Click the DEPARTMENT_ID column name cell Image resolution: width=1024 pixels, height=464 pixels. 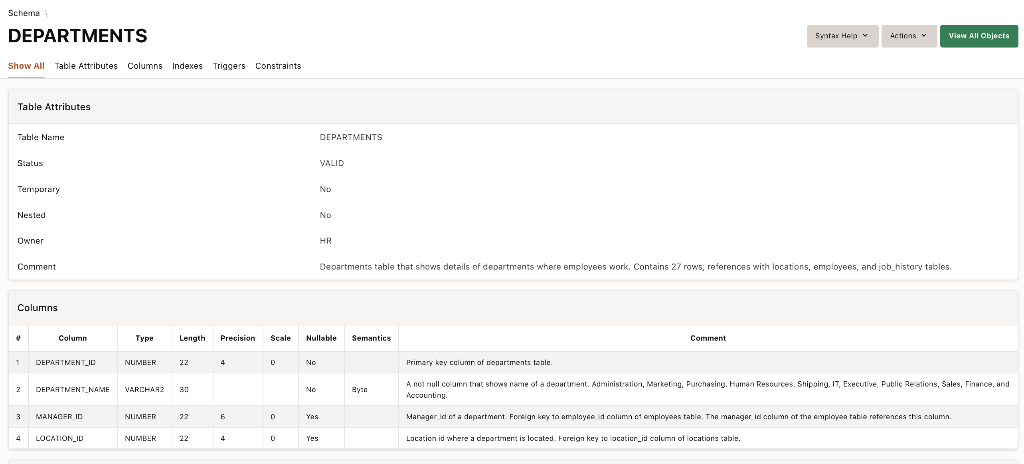[72, 362]
